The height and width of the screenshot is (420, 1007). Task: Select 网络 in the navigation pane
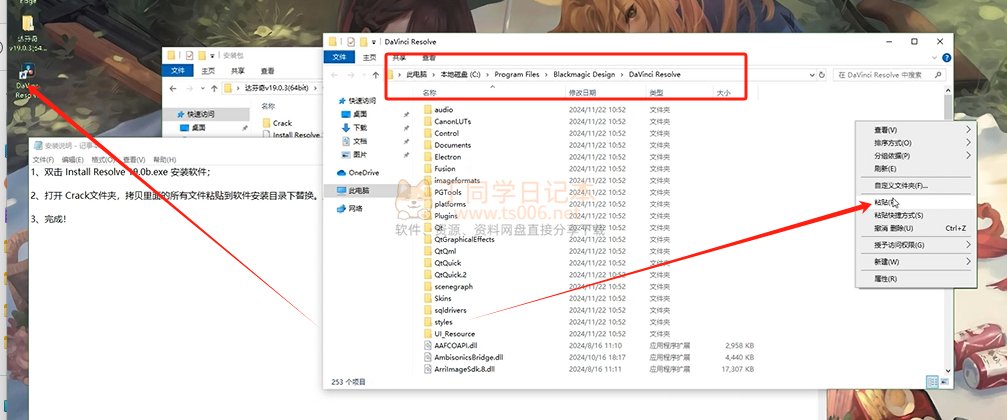click(355, 208)
